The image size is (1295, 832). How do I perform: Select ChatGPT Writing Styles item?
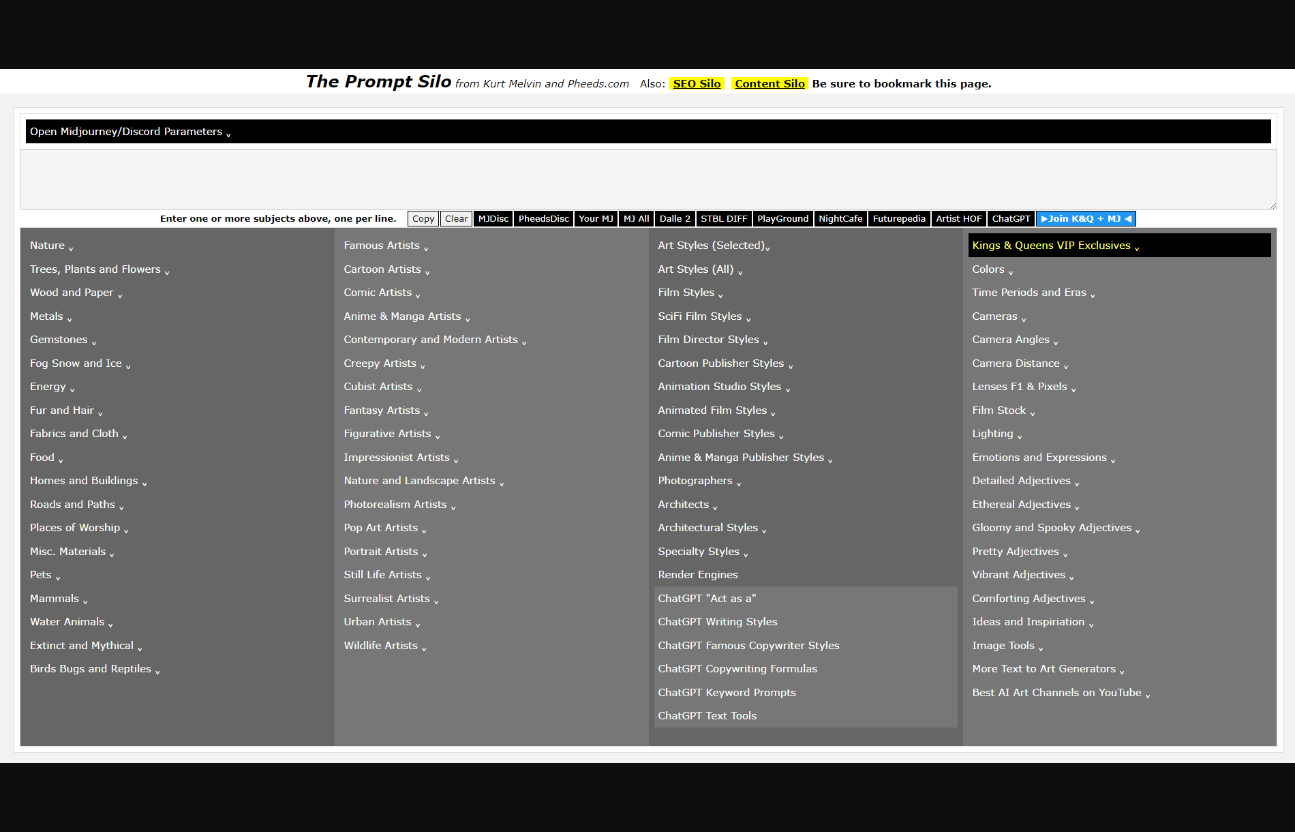tap(717, 622)
